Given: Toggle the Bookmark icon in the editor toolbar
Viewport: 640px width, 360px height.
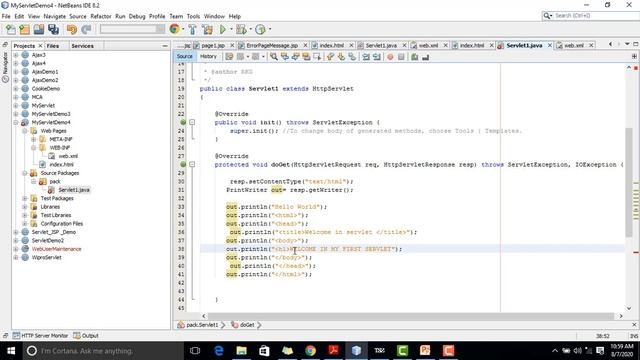Looking at the screenshot, I should [352, 57].
